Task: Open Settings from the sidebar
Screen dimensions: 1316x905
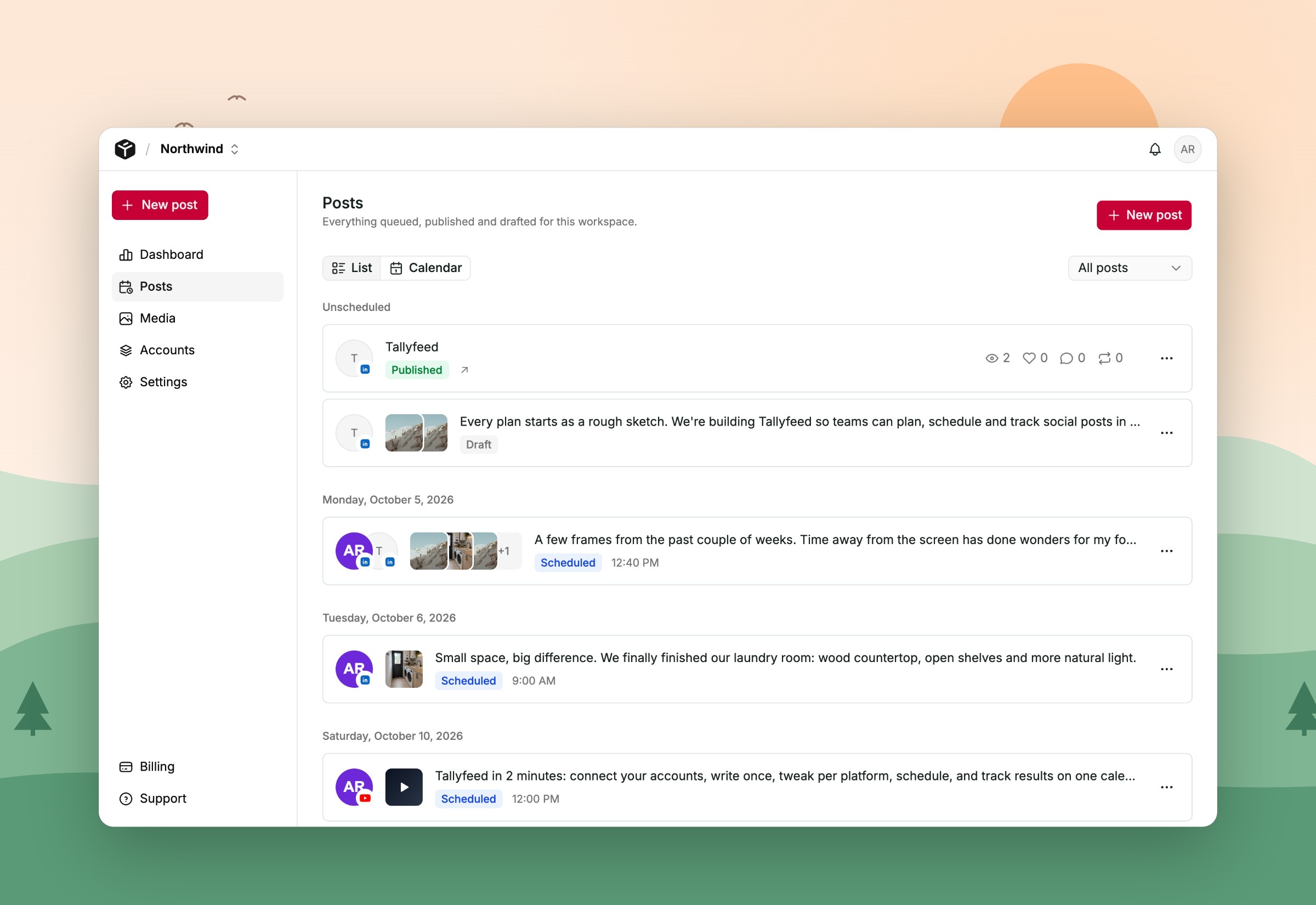Action: (197, 382)
